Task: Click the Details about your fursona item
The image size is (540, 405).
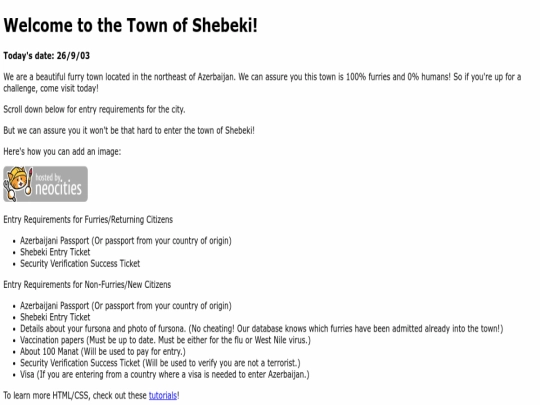Action: (261, 329)
